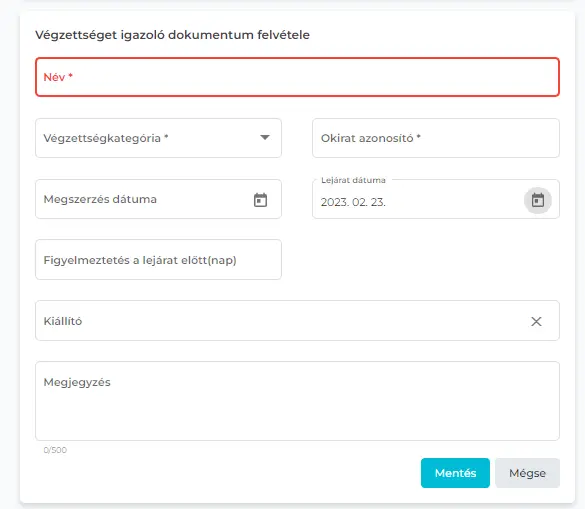The height and width of the screenshot is (509, 585).
Task: Cancel with the Mégse button
Action: tap(527, 473)
